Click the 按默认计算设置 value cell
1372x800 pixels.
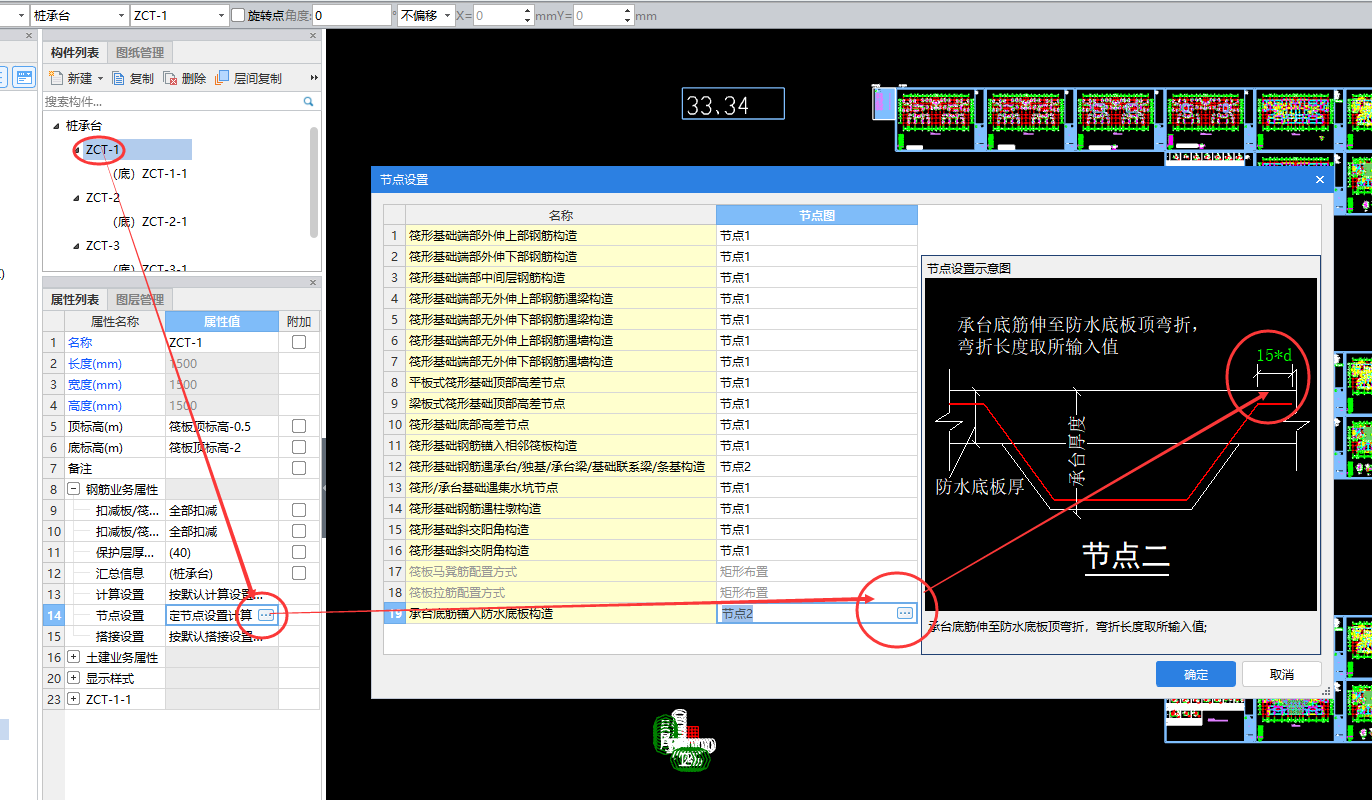(x=222, y=594)
